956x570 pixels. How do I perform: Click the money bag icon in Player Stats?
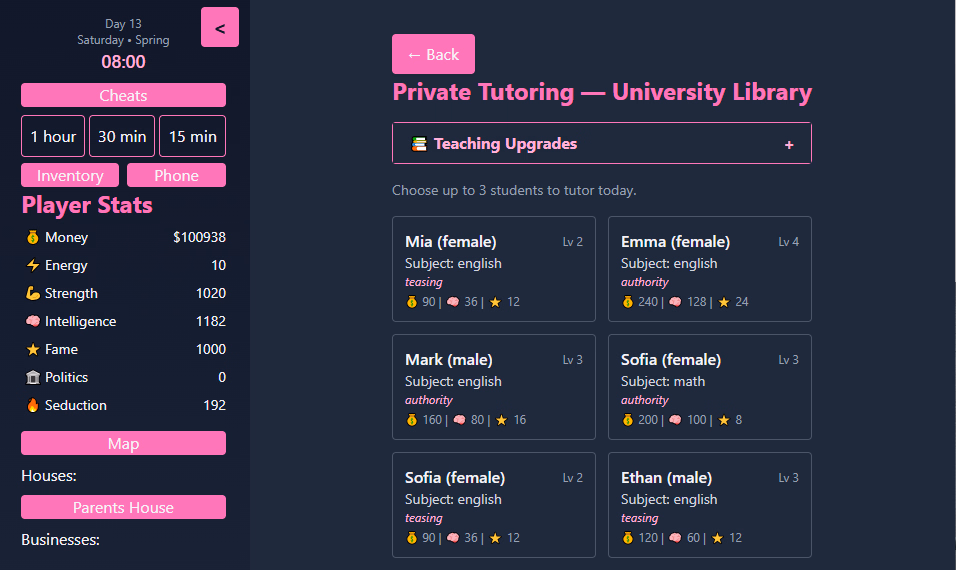coord(33,238)
